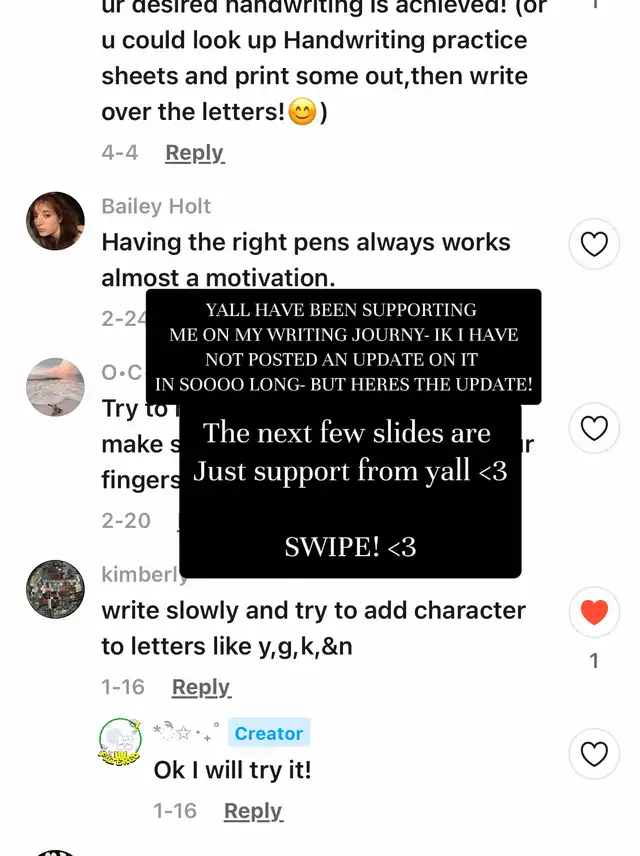This screenshot has width=640, height=856.
Task: Like Bailey Holt's comment with heart icon
Action: [x=594, y=244]
